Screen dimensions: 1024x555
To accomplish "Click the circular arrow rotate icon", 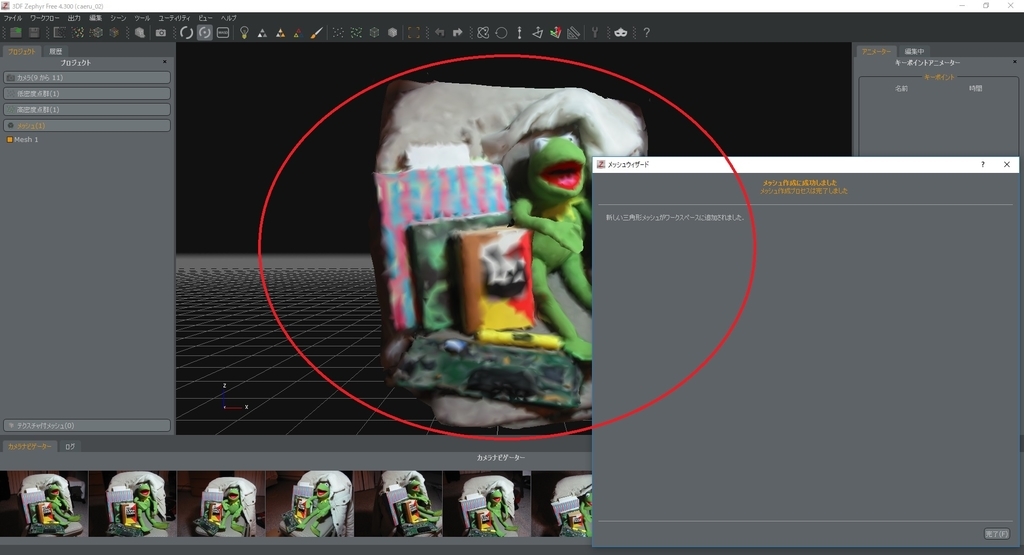I will [501, 33].
